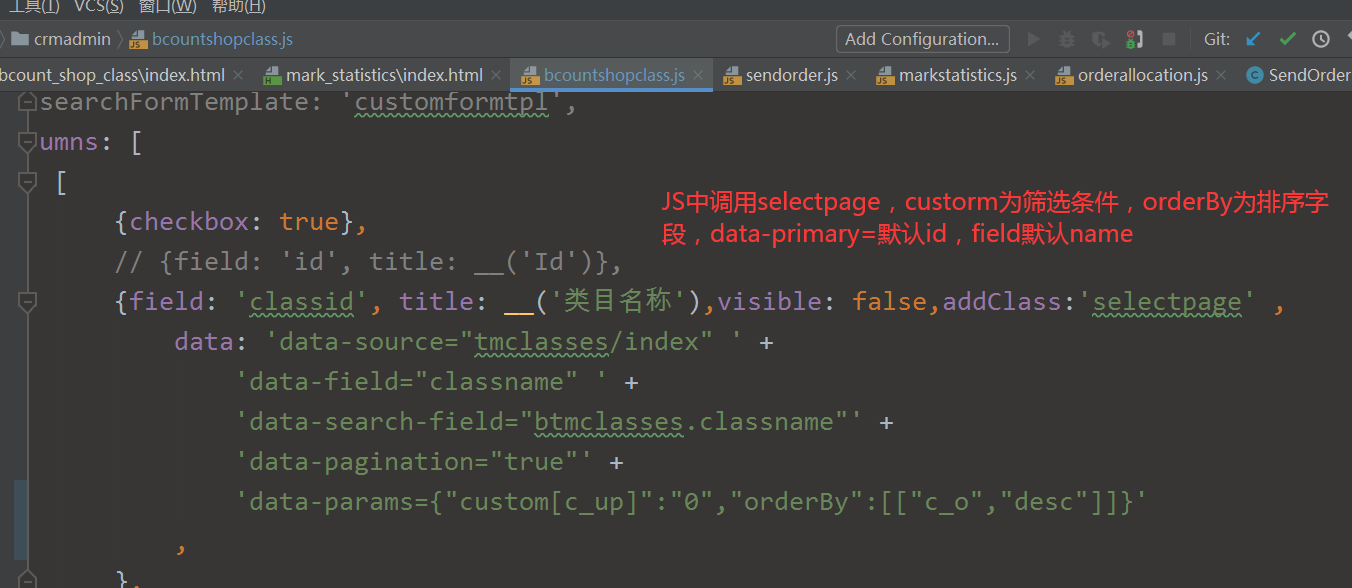The width and height of the screenshot is (1352, 588).
Task: Open the VCS menu
Action: 97,7
